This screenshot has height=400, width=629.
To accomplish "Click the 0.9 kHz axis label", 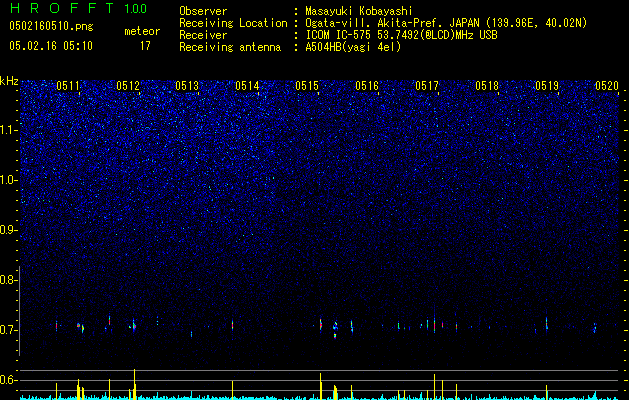I will coord(9,230).
